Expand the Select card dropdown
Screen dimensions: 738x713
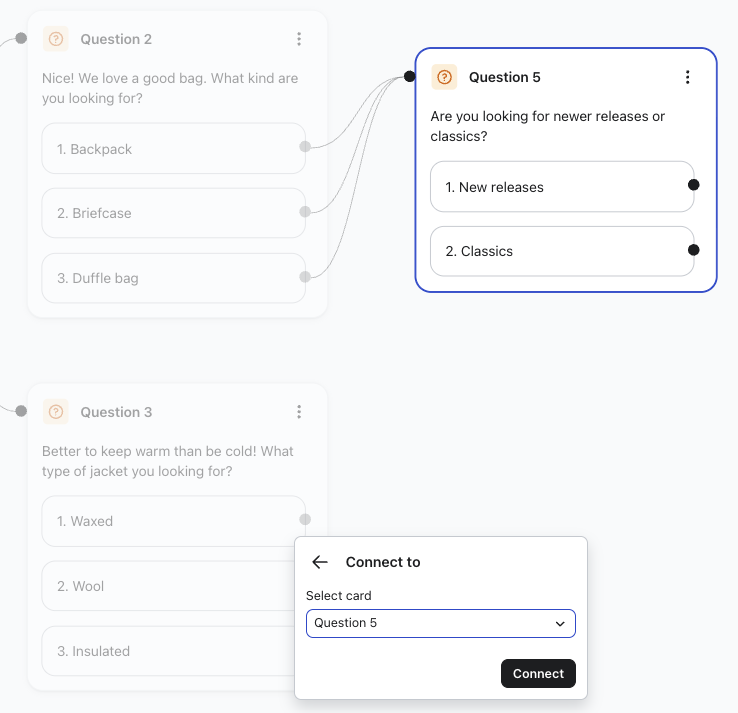(440, 623)
